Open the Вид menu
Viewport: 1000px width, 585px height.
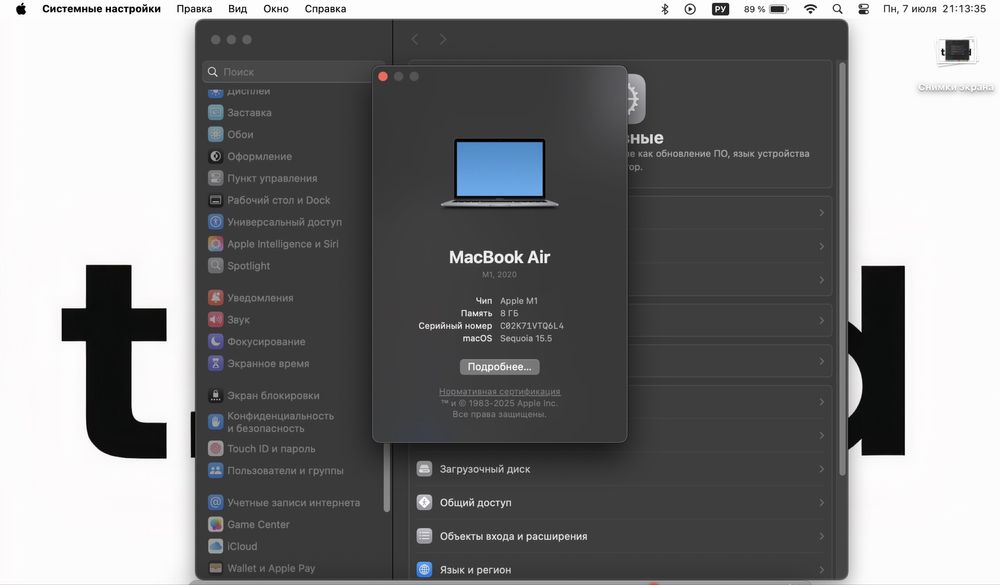[x=237, y=9]
